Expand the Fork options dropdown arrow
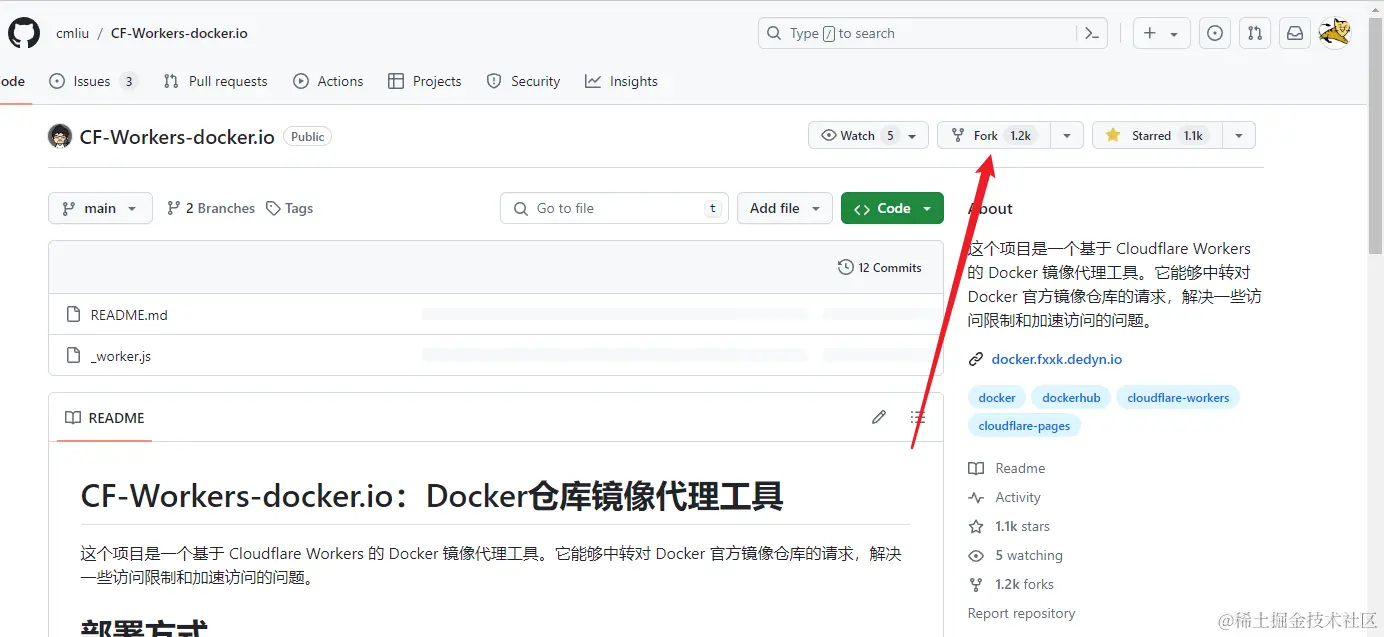Screen dimensions: 1384x637 pyautogui.click(x=1067, y=135)
